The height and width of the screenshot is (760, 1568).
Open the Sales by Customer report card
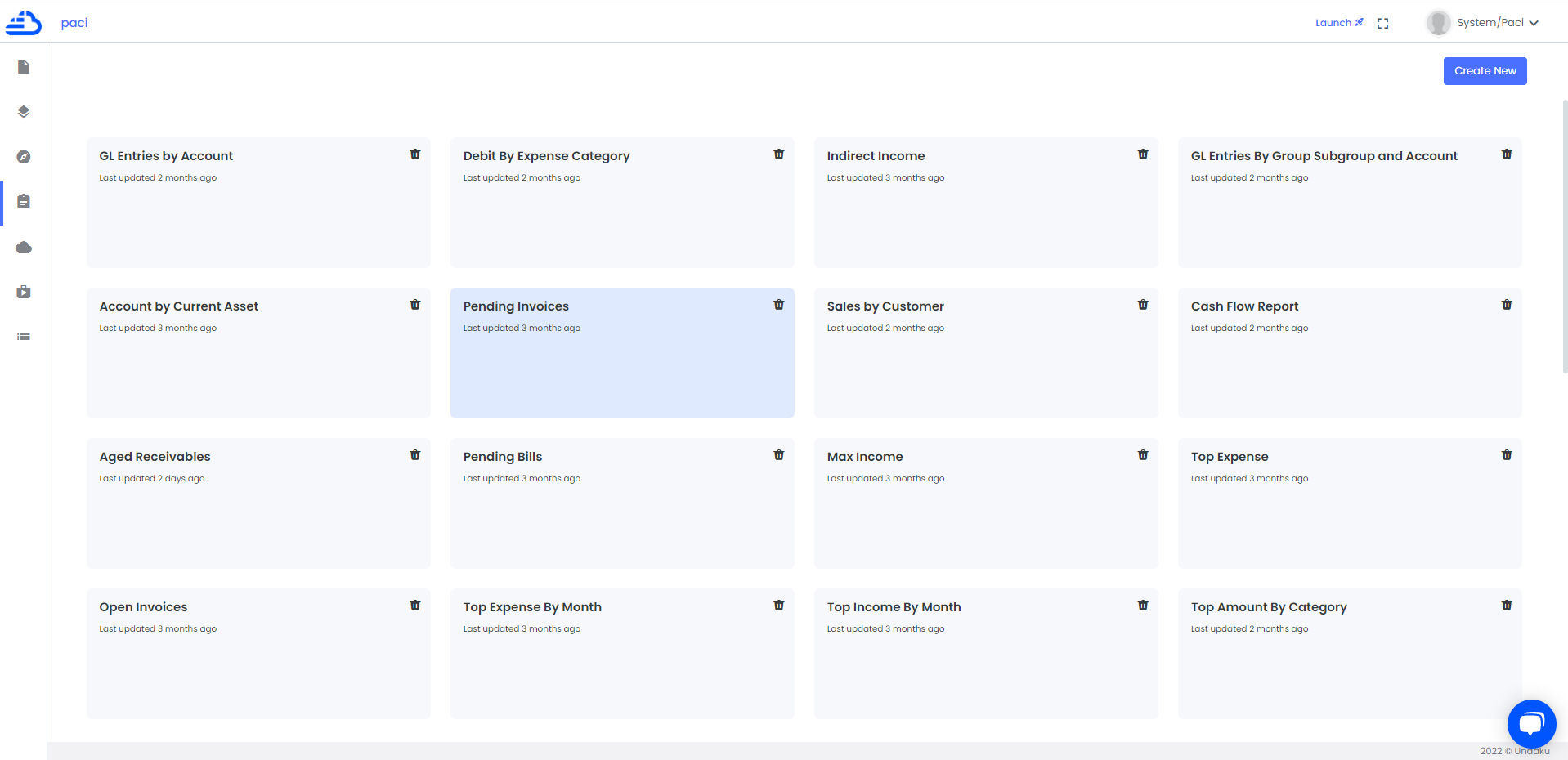point(986,352)
